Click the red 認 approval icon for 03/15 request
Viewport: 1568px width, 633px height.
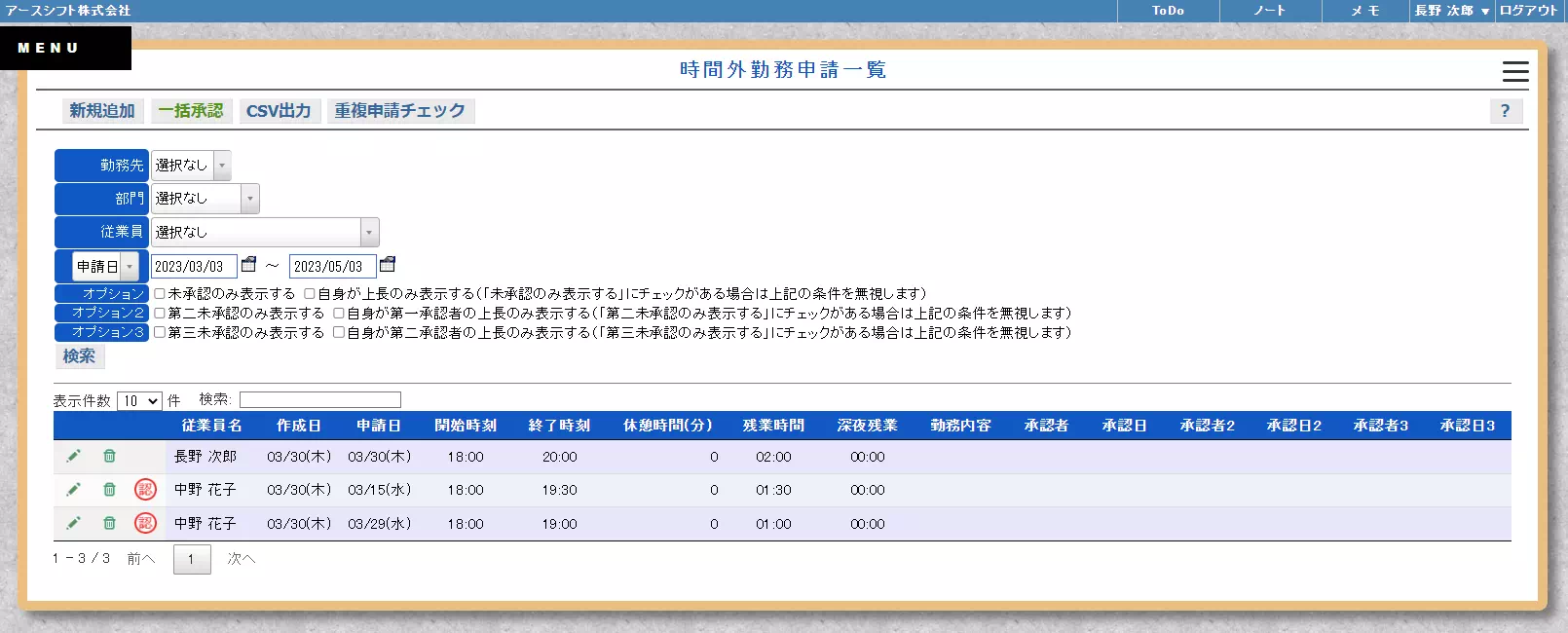coord(145,490)
